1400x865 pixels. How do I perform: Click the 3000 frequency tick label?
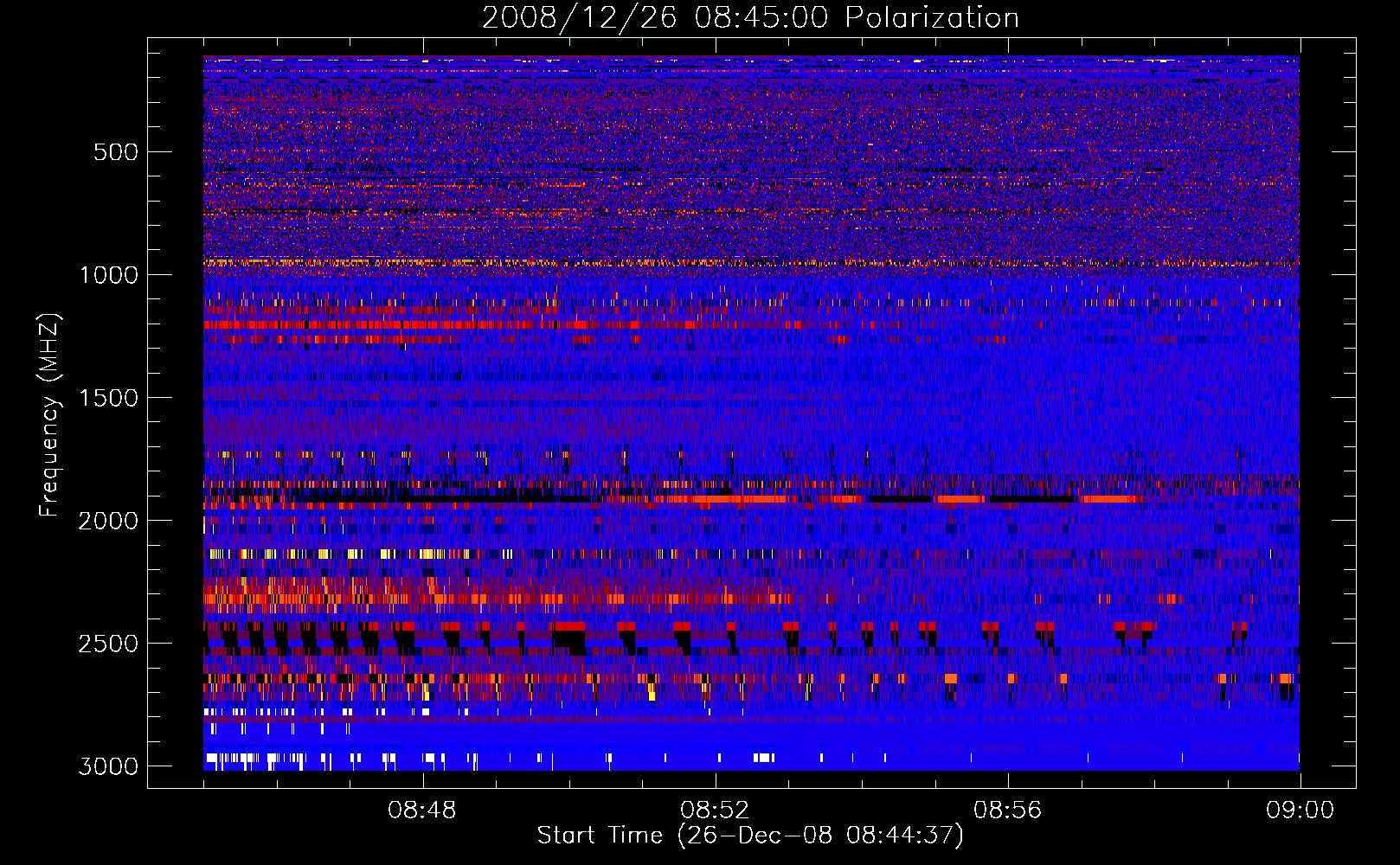click(108, 766)
